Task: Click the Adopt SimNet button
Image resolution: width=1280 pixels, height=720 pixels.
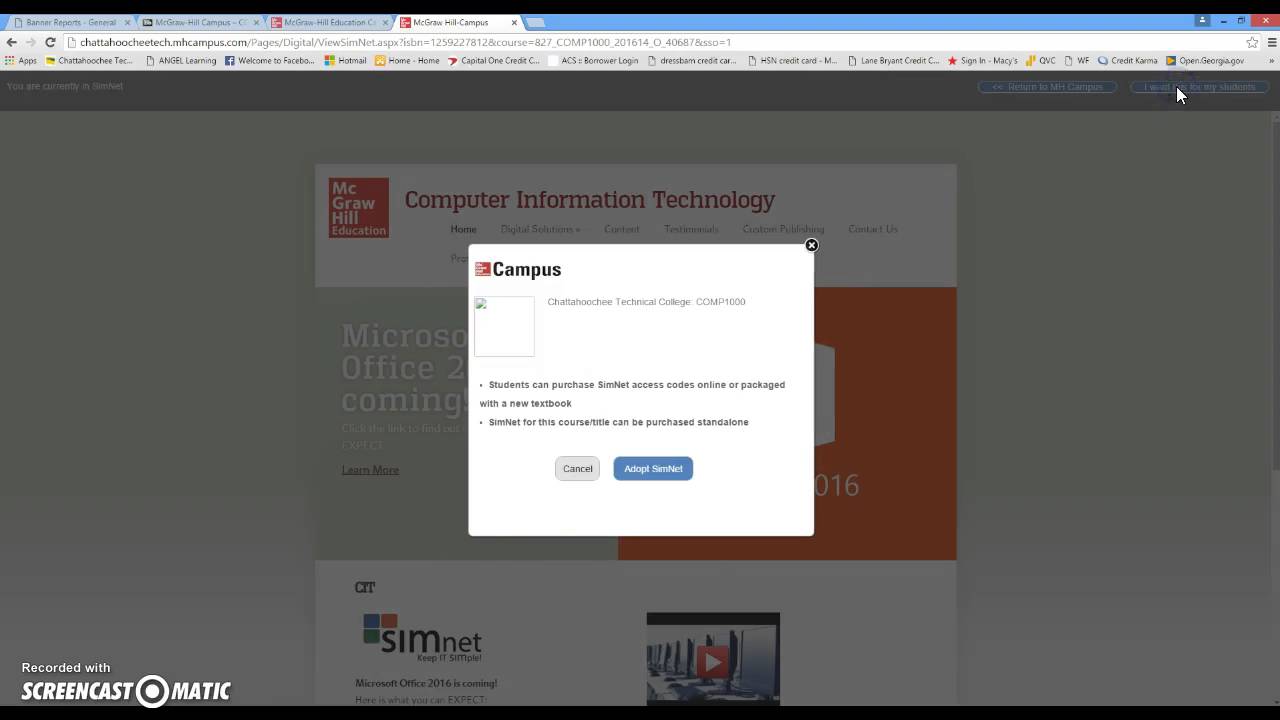Action: 653,469
